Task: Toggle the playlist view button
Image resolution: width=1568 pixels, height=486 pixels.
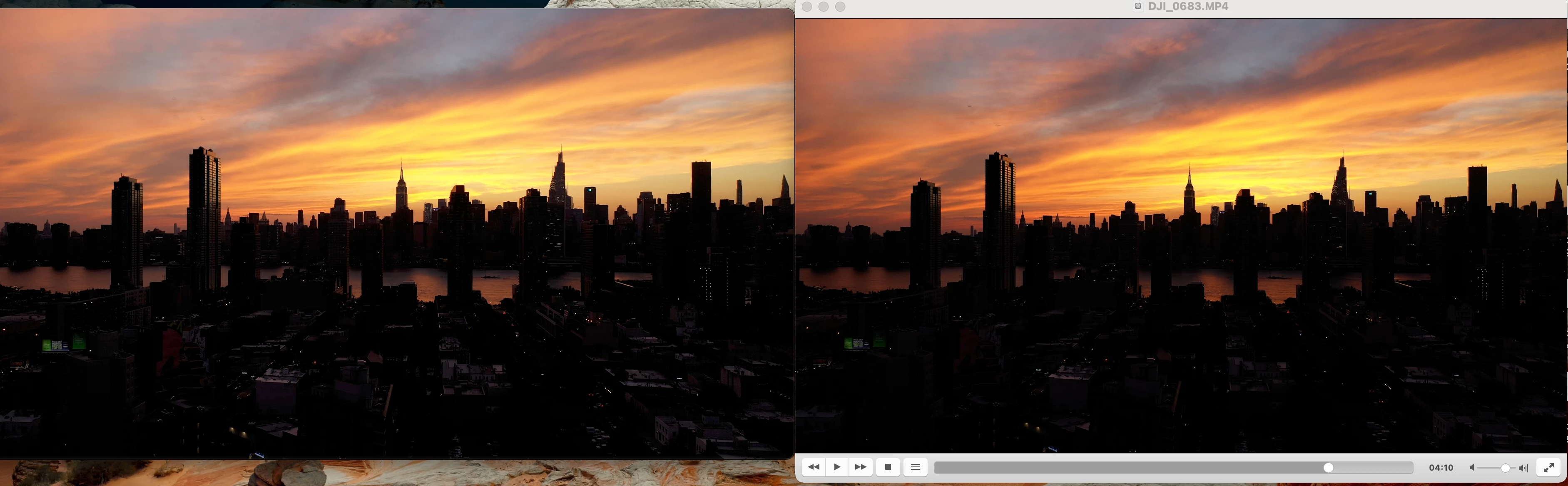Action: click(915, 467)
